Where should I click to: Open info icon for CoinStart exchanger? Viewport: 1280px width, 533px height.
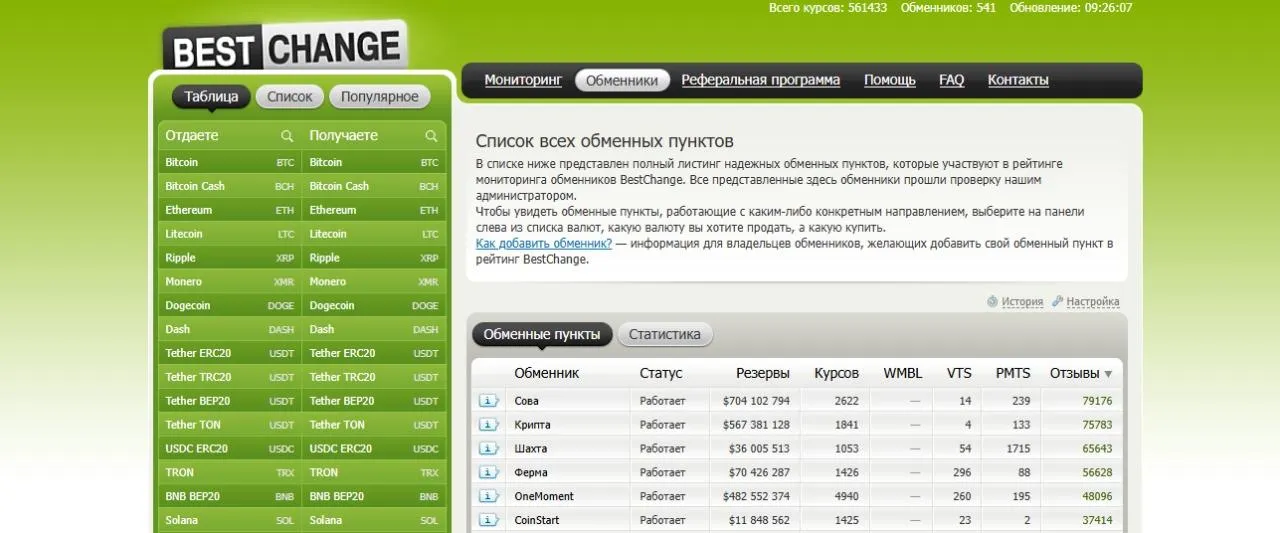(488, 520)
